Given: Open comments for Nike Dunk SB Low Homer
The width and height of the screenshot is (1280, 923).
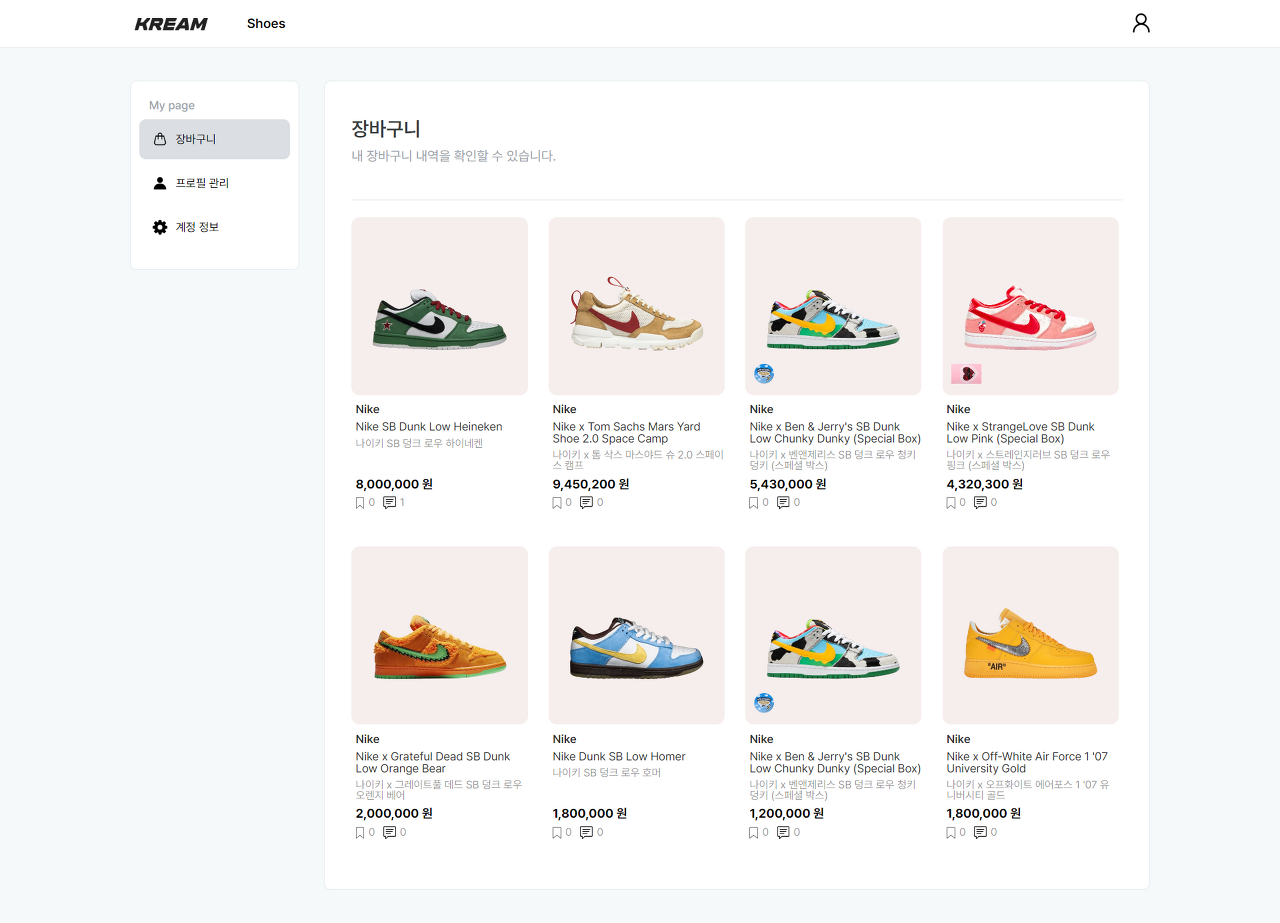Looking at the screenshot, I should pyautogui.click(x=587, y=832).
